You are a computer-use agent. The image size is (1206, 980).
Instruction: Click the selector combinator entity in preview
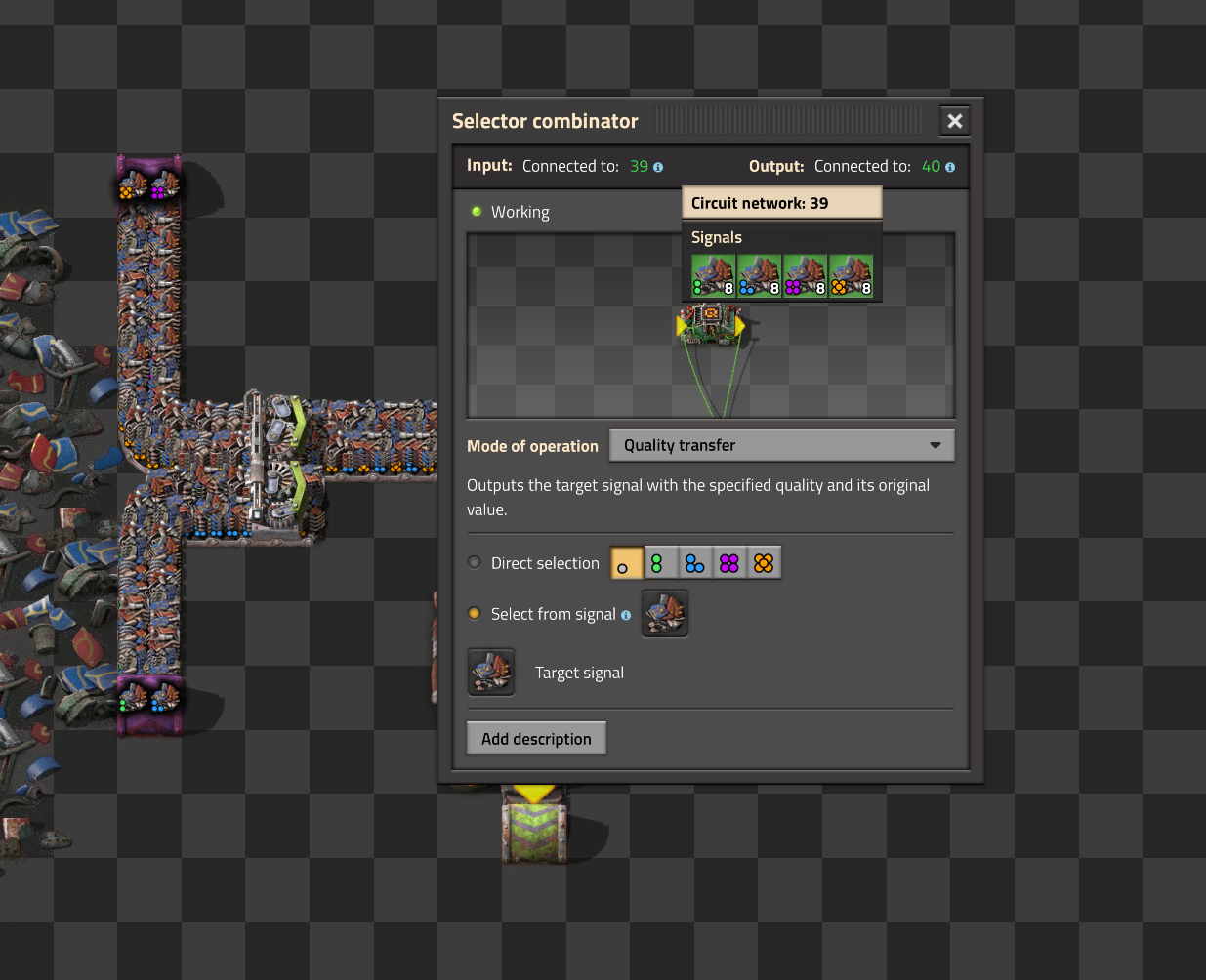[711, 325]
